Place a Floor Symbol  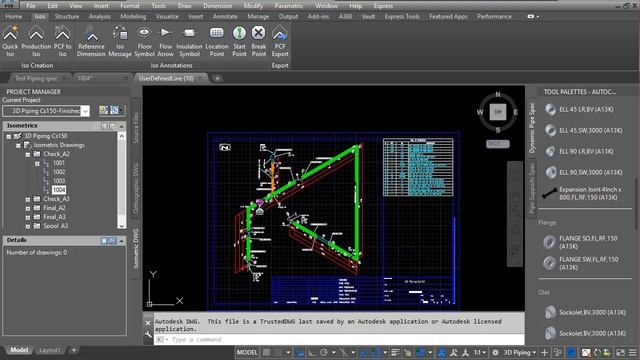(144, 41)
